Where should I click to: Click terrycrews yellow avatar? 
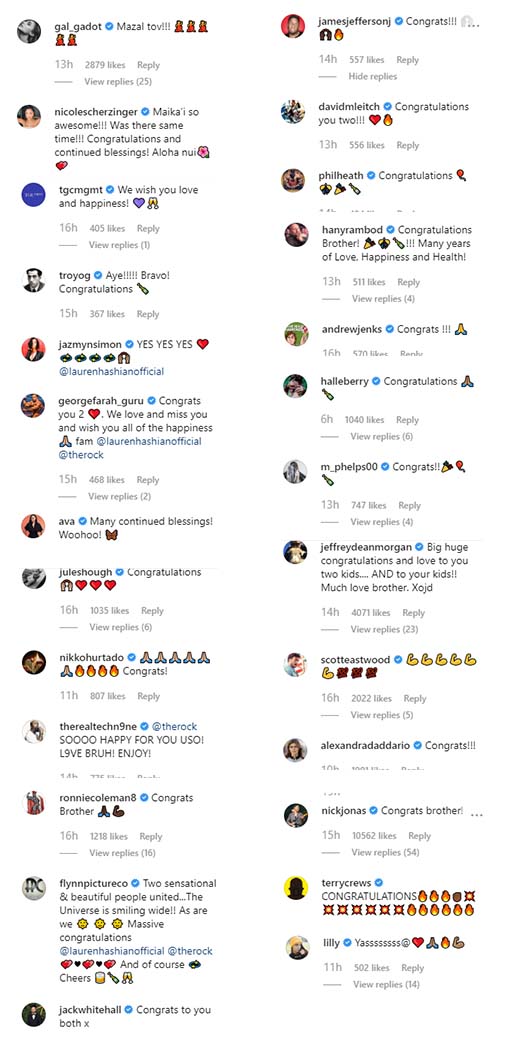pos(296,888)
